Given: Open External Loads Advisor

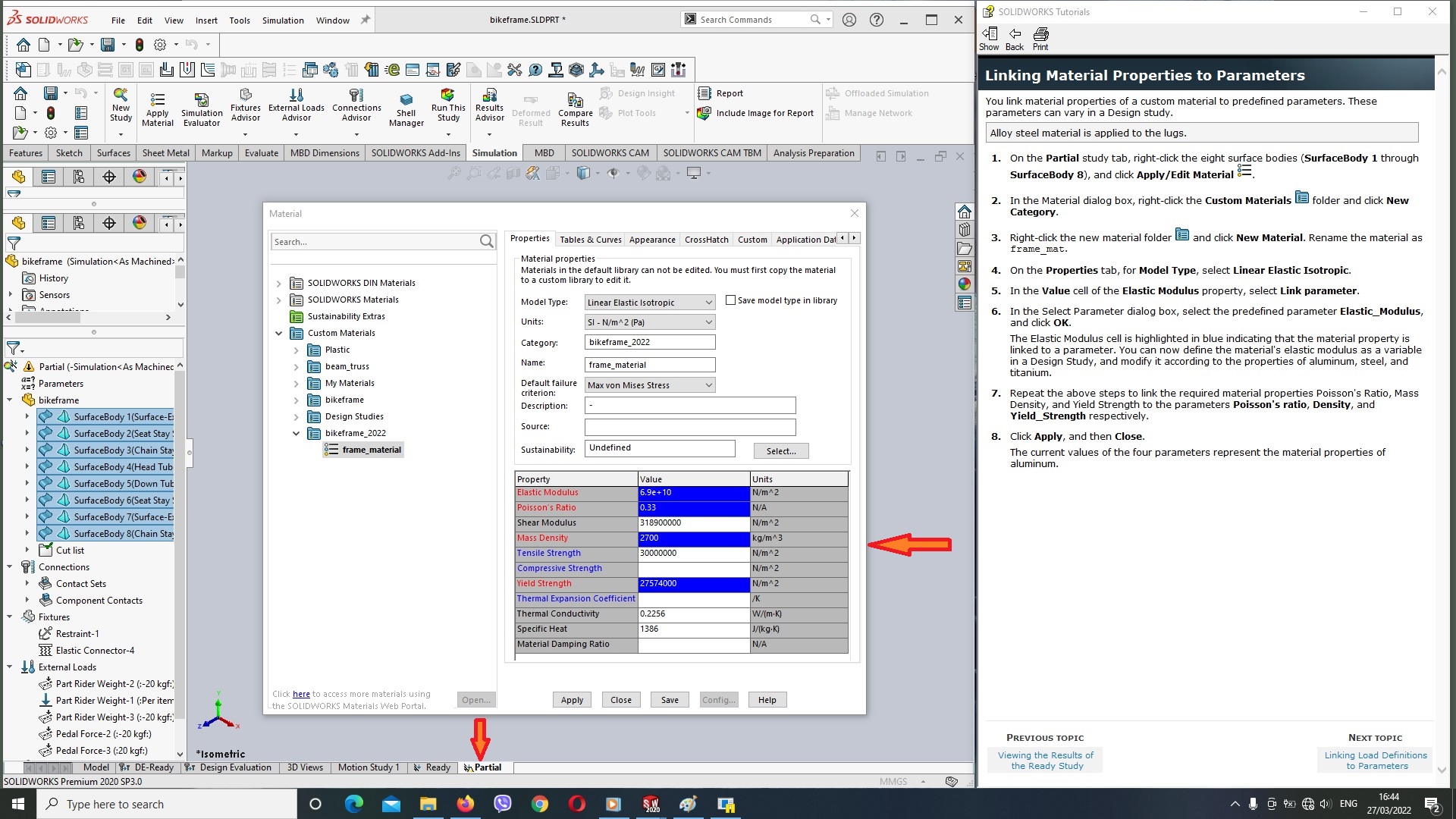Looking at the screenshot, I should coord(296,104).
